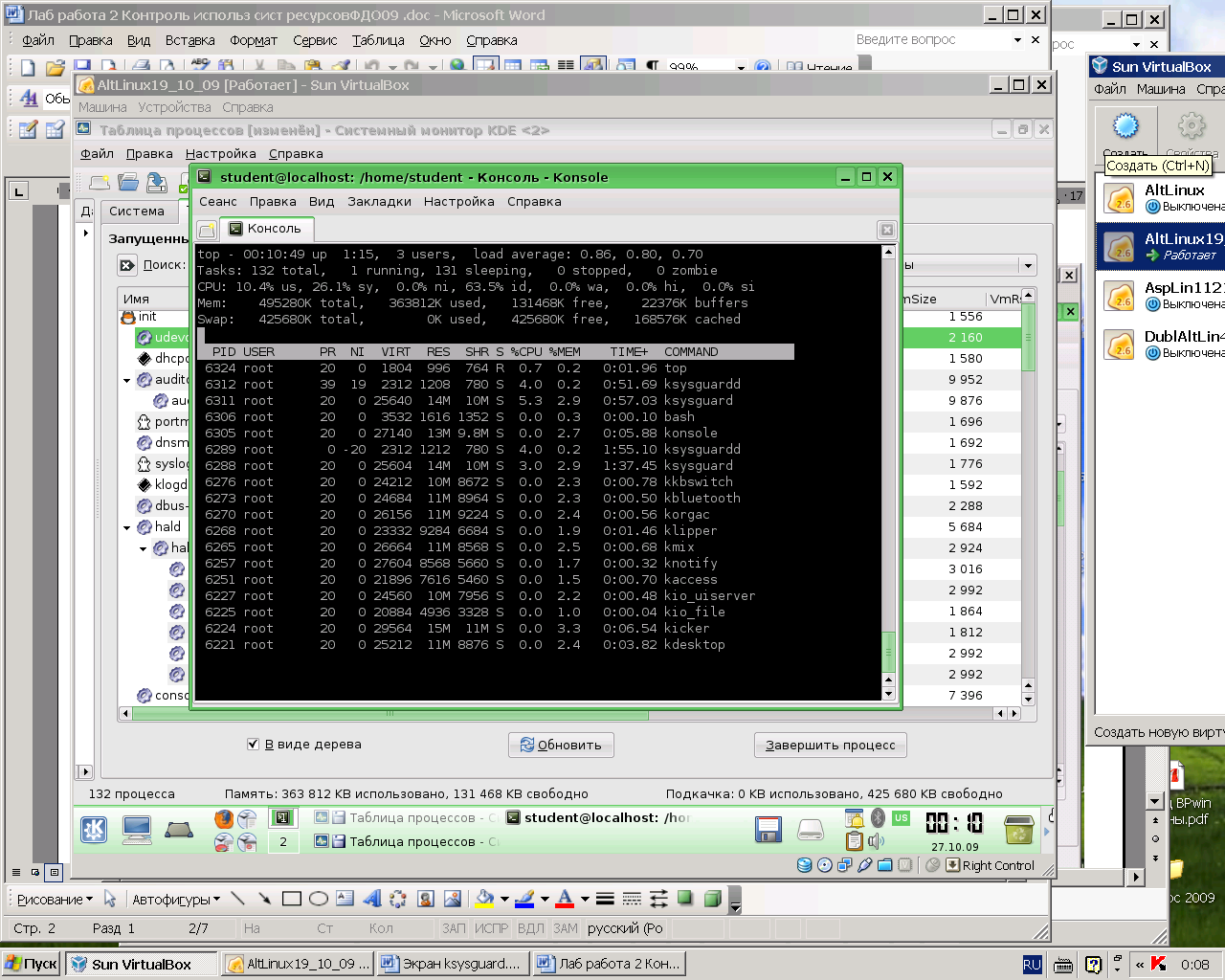Open line color dropdown arrow
Viewport: 1225px width, 980px height.
tap(545, 899)
